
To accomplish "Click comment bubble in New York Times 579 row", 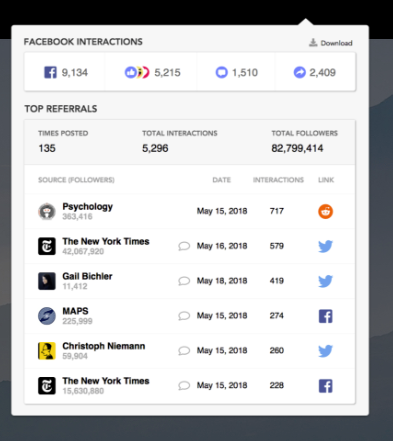I will coord(184,246).
